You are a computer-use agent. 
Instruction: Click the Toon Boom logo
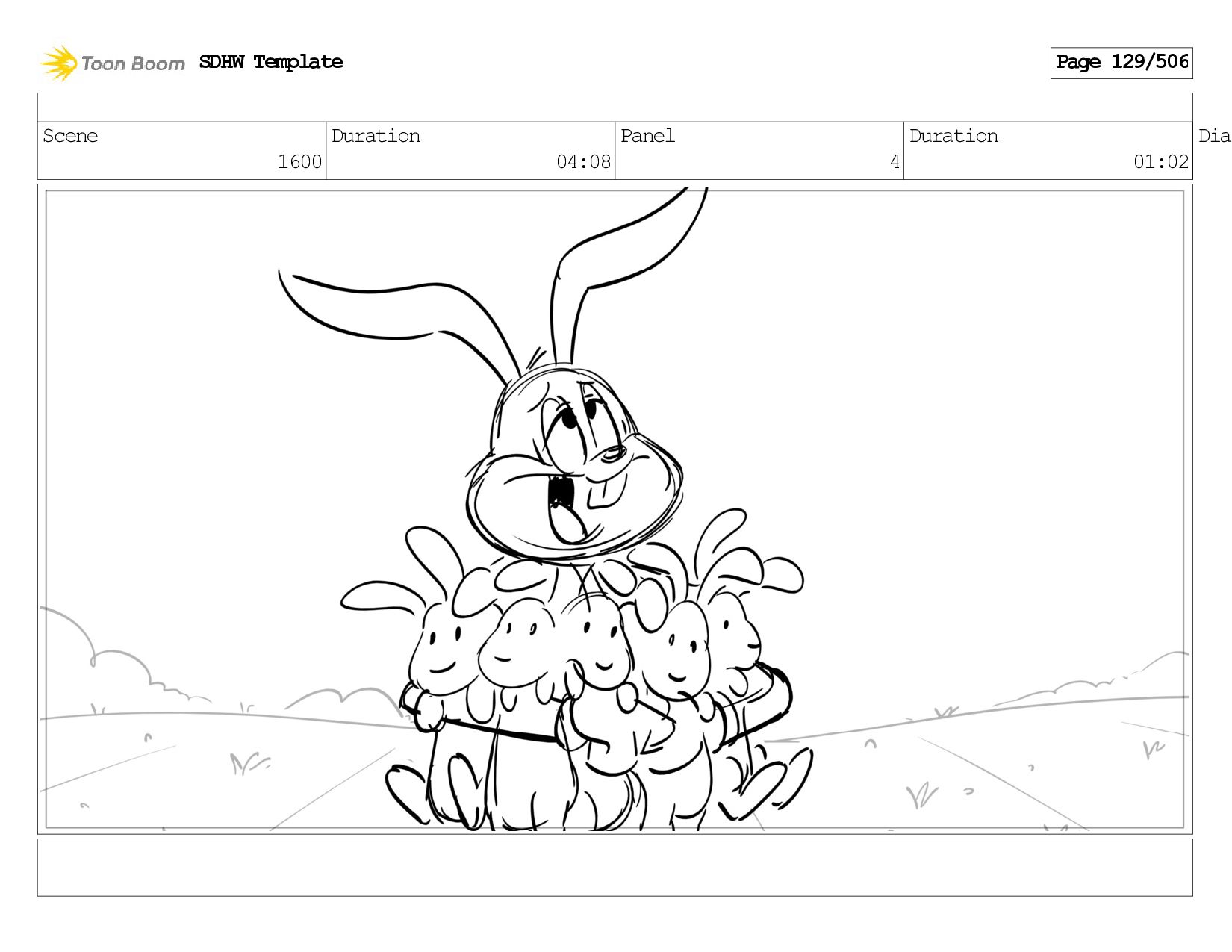coord(112,63)
